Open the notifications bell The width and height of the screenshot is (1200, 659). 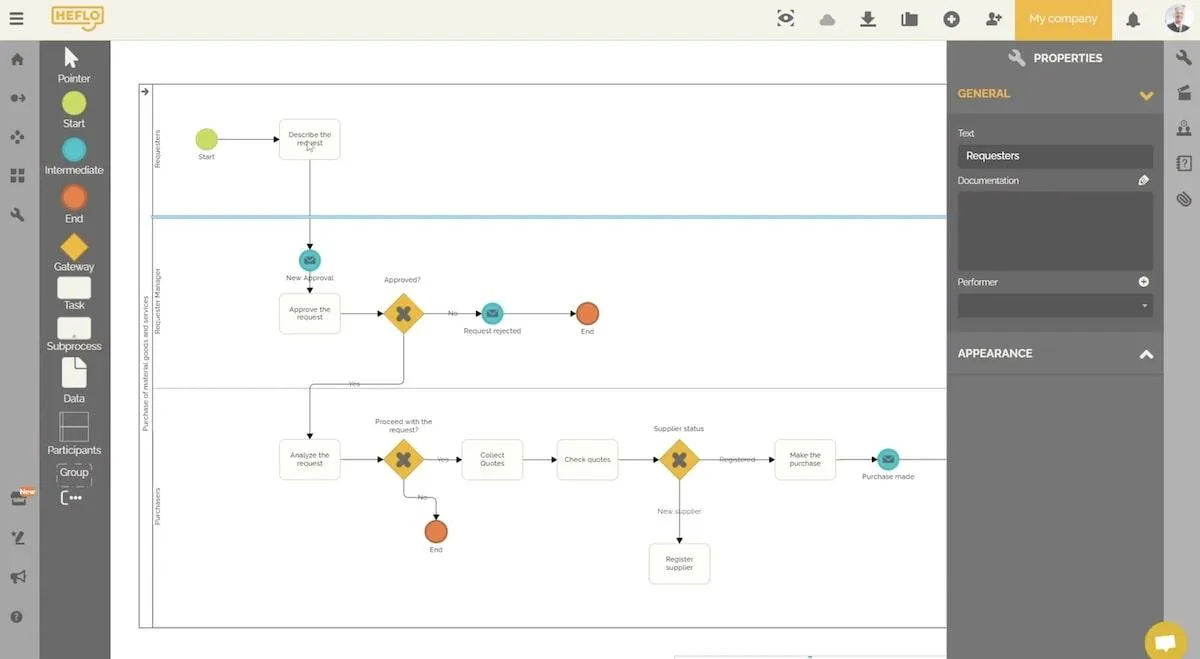click(x=1133, y=19)
